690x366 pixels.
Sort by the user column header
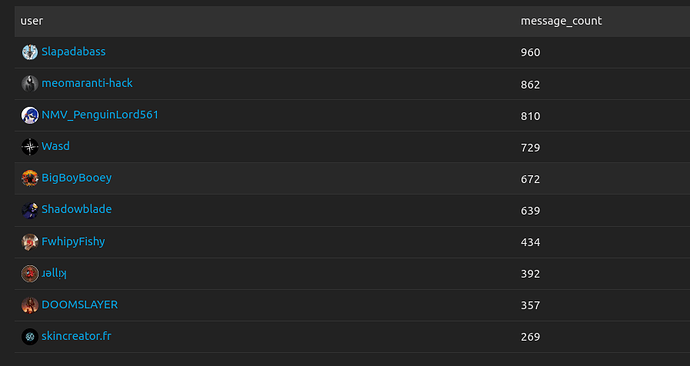click(x=32, y=21)
